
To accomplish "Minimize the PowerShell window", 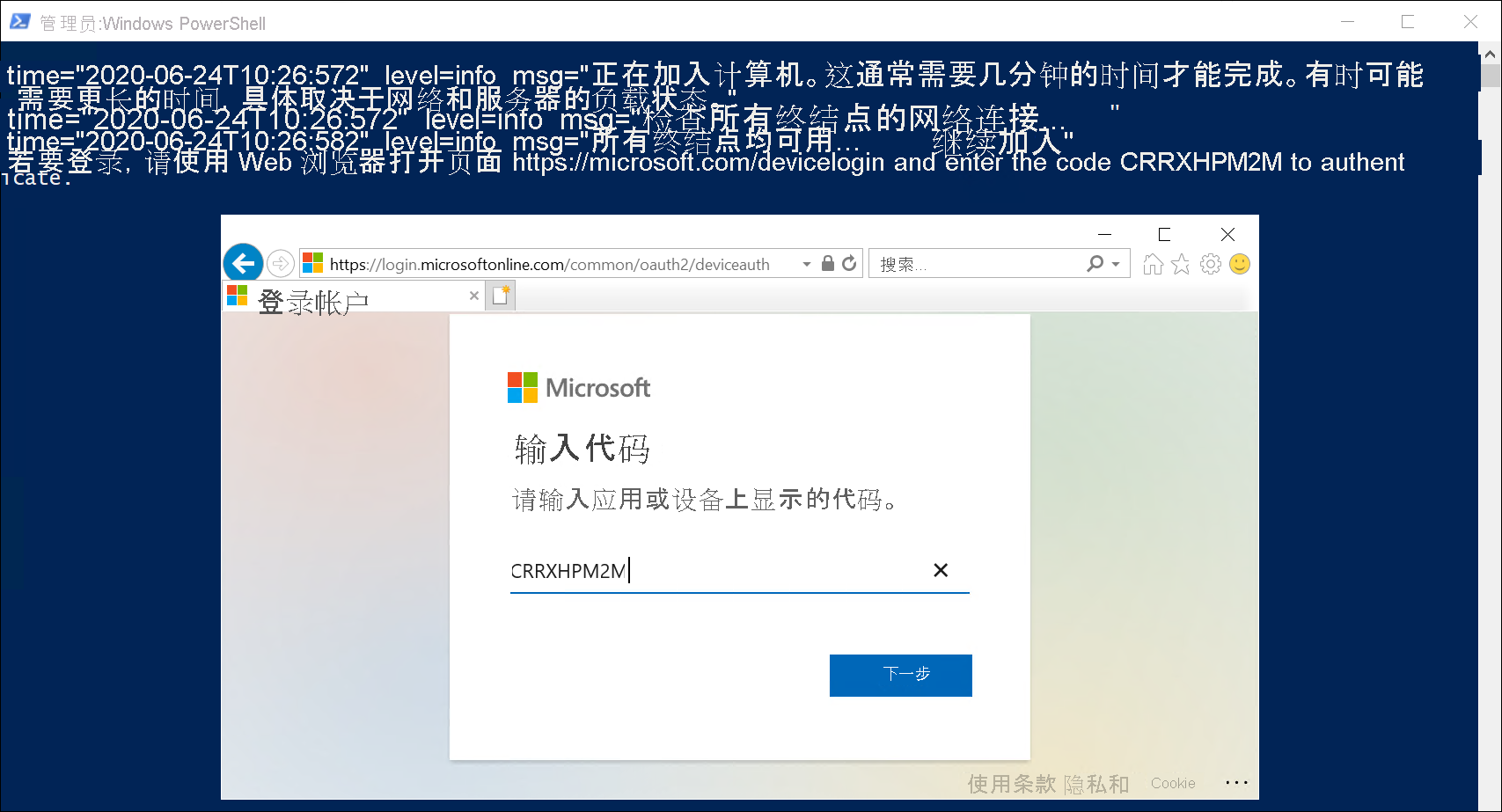I will (x=1347, y=21).
